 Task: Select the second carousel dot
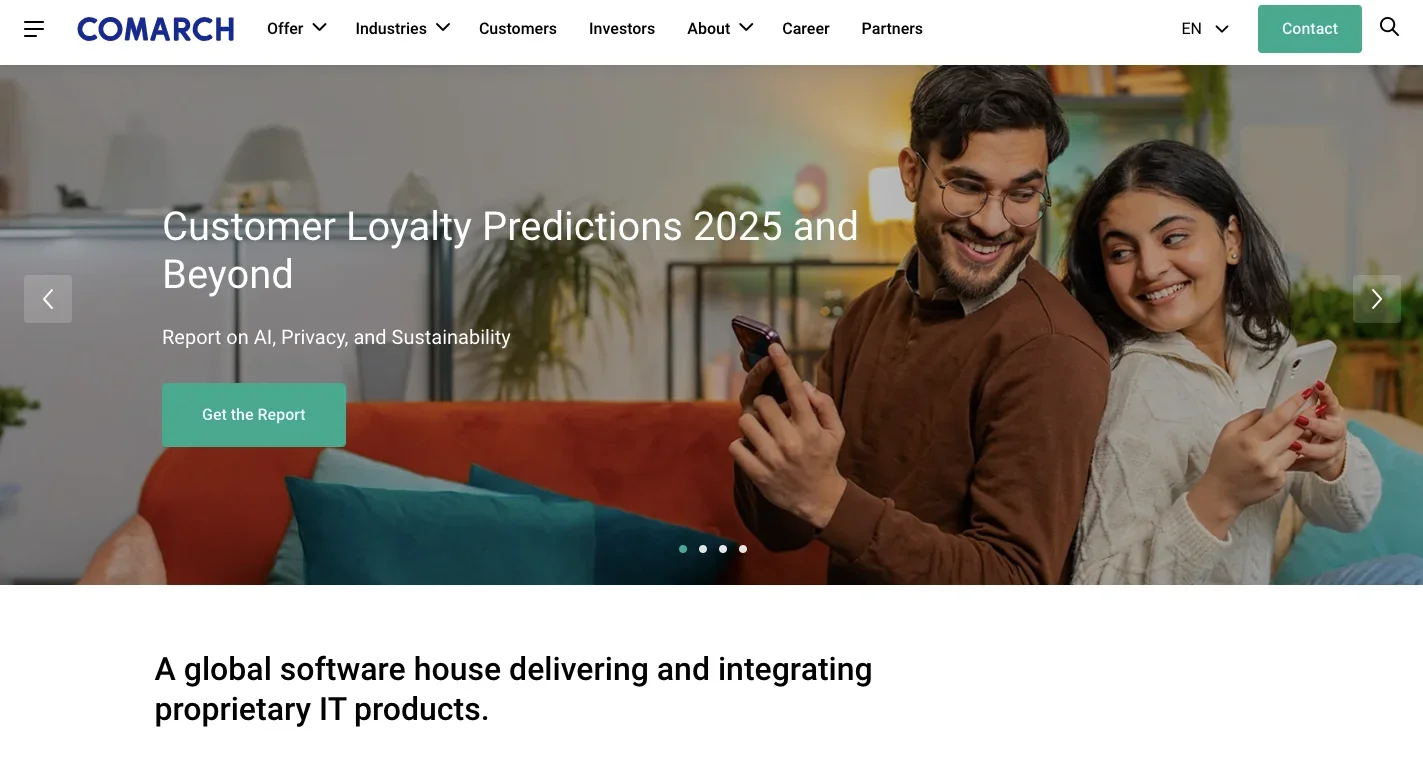click(x=703, y=549)
